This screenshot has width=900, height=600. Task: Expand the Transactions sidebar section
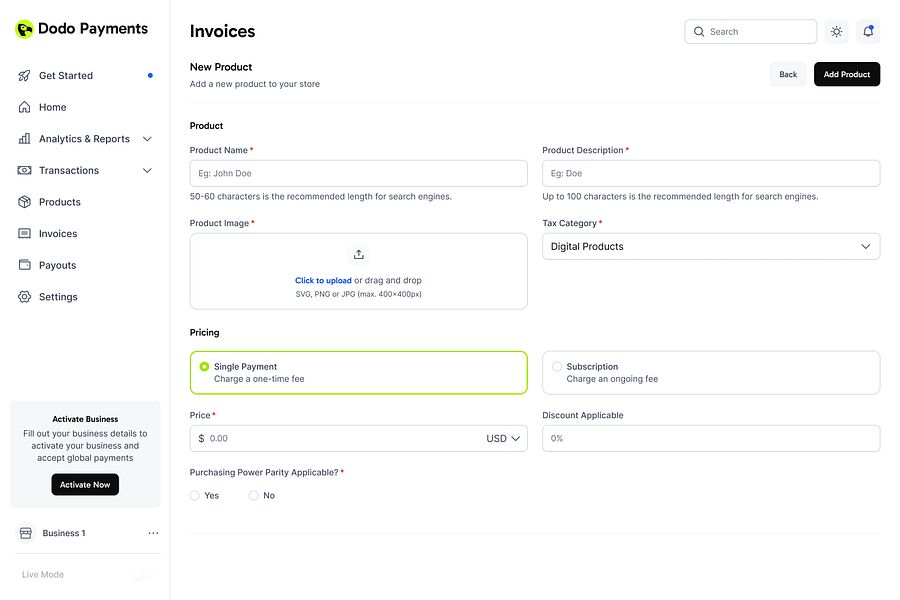click(147, 171)
